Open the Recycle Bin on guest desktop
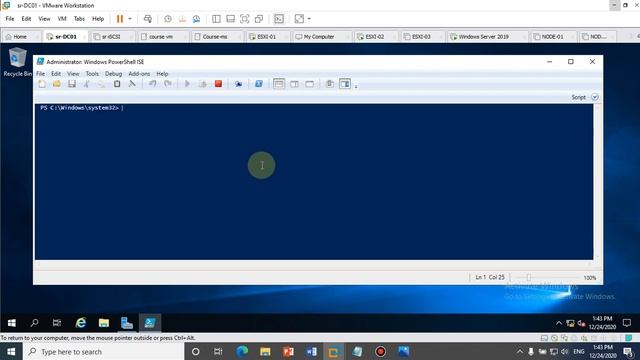This screenshot has height=360, width=640. 17,62
